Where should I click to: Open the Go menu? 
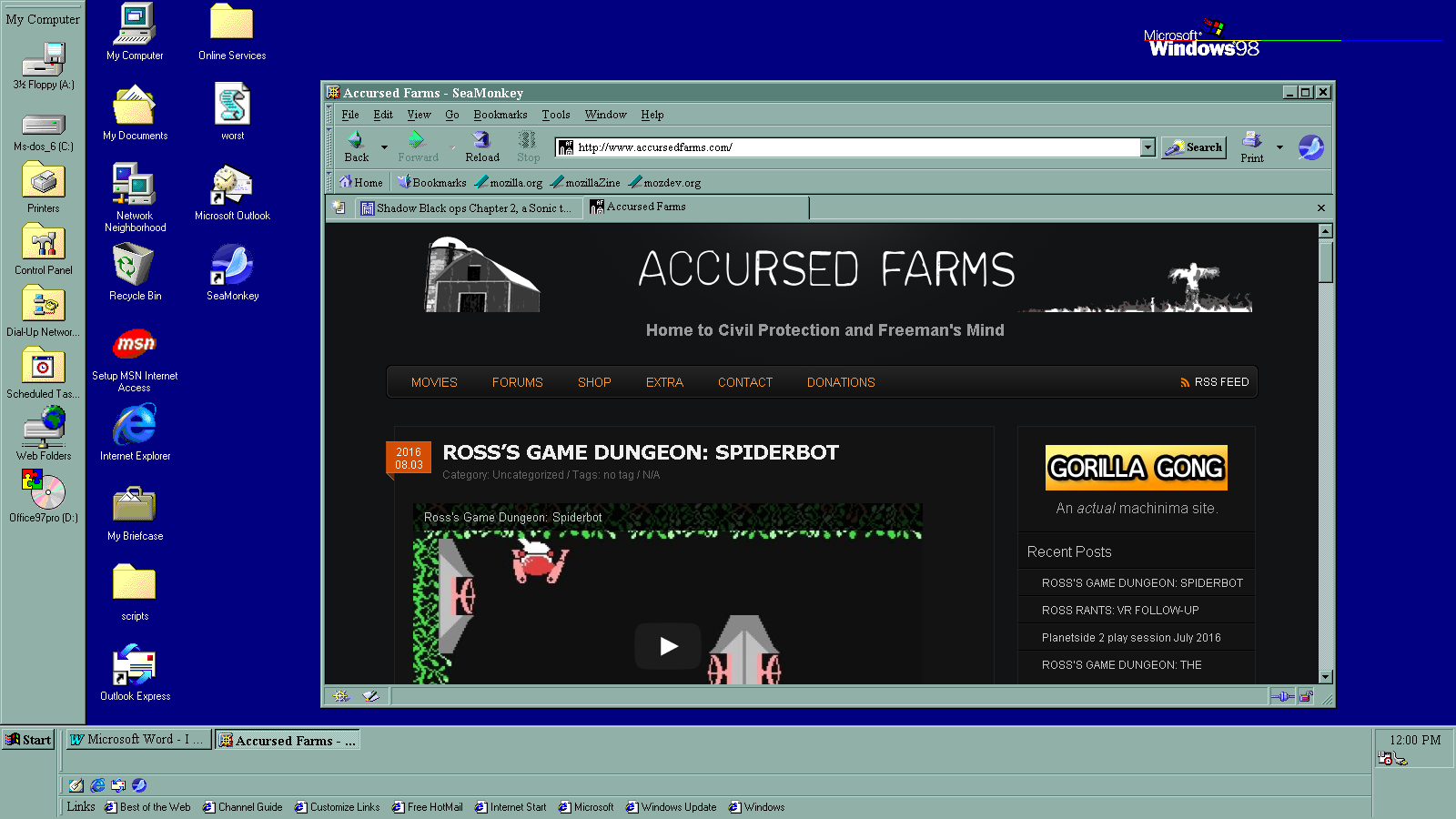[452, 115]
